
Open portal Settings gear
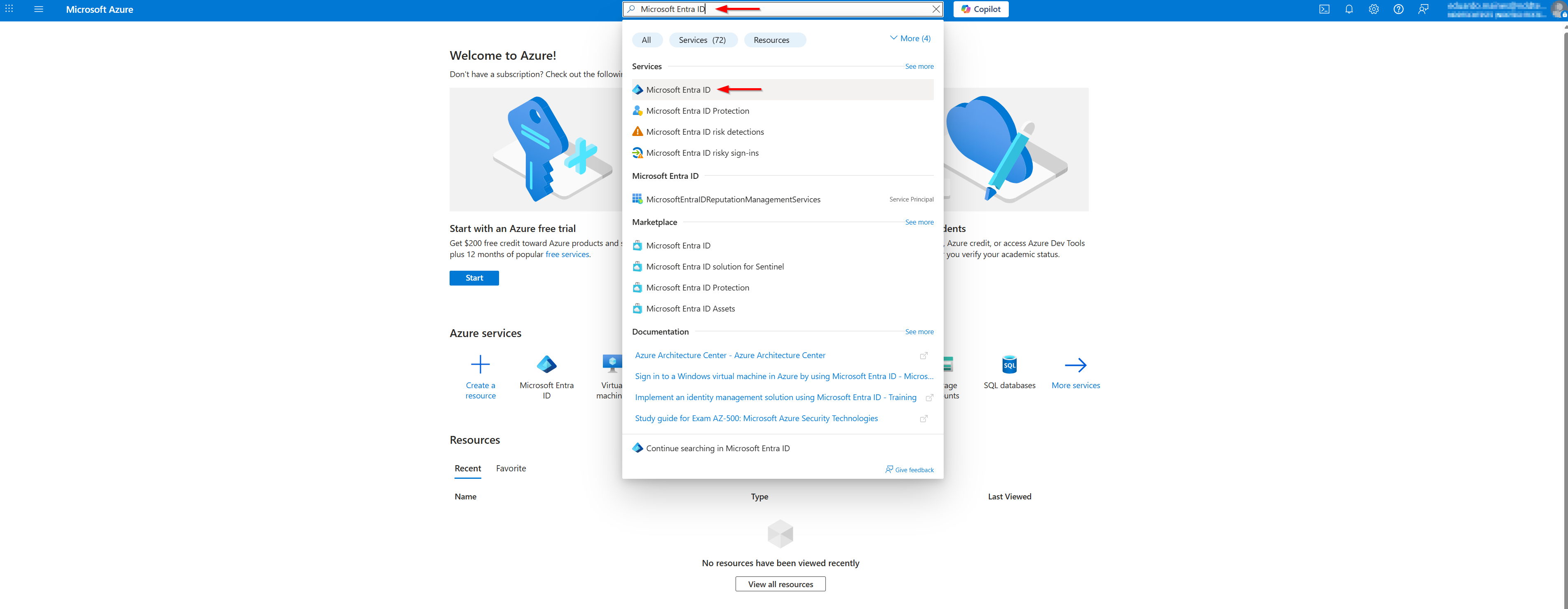tap(1374, 9)
